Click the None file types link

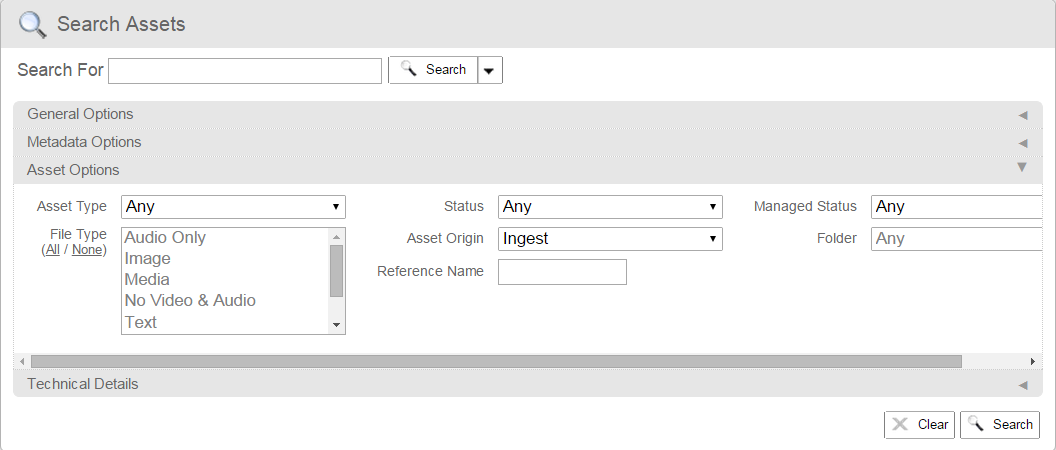coord(87,250)
